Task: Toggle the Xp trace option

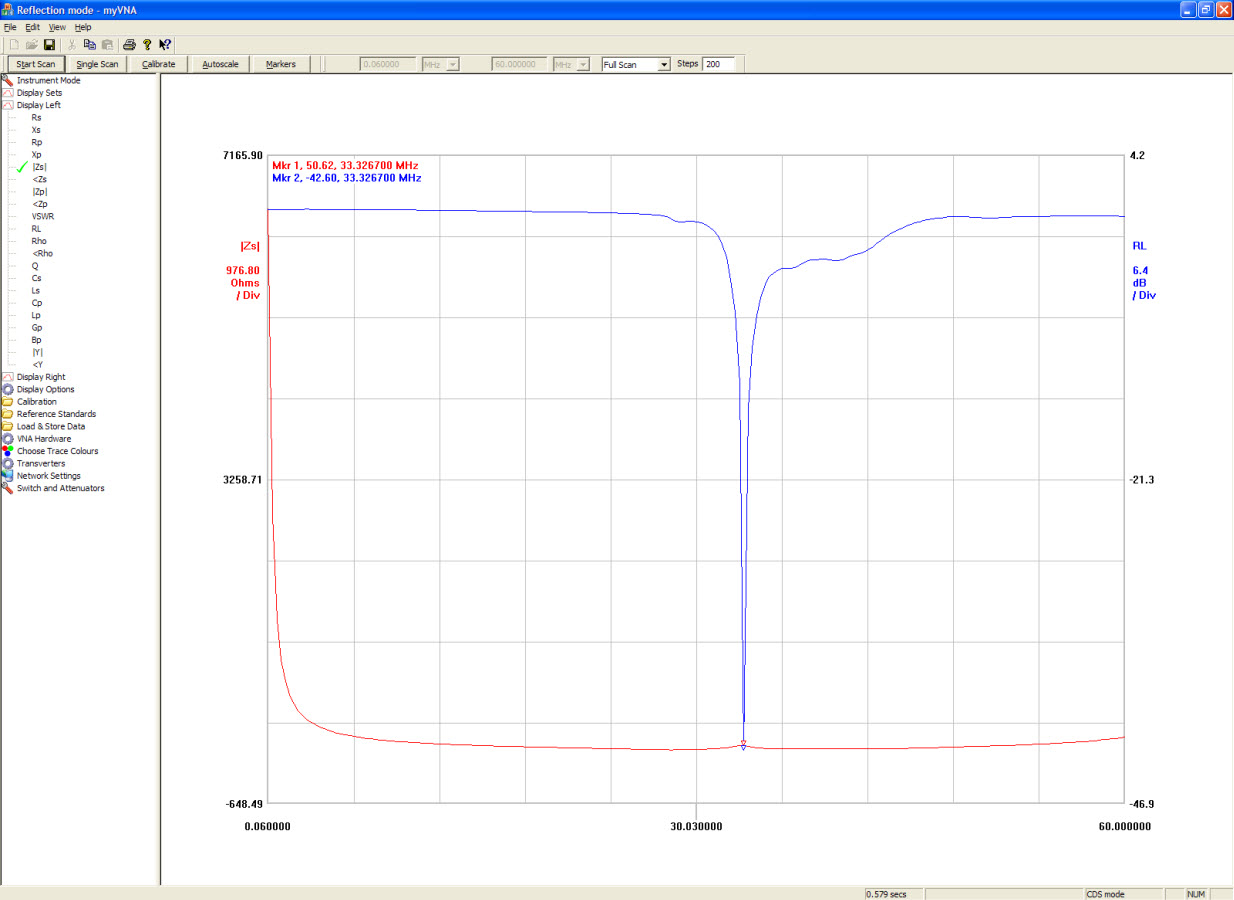Action: [37, 155]
